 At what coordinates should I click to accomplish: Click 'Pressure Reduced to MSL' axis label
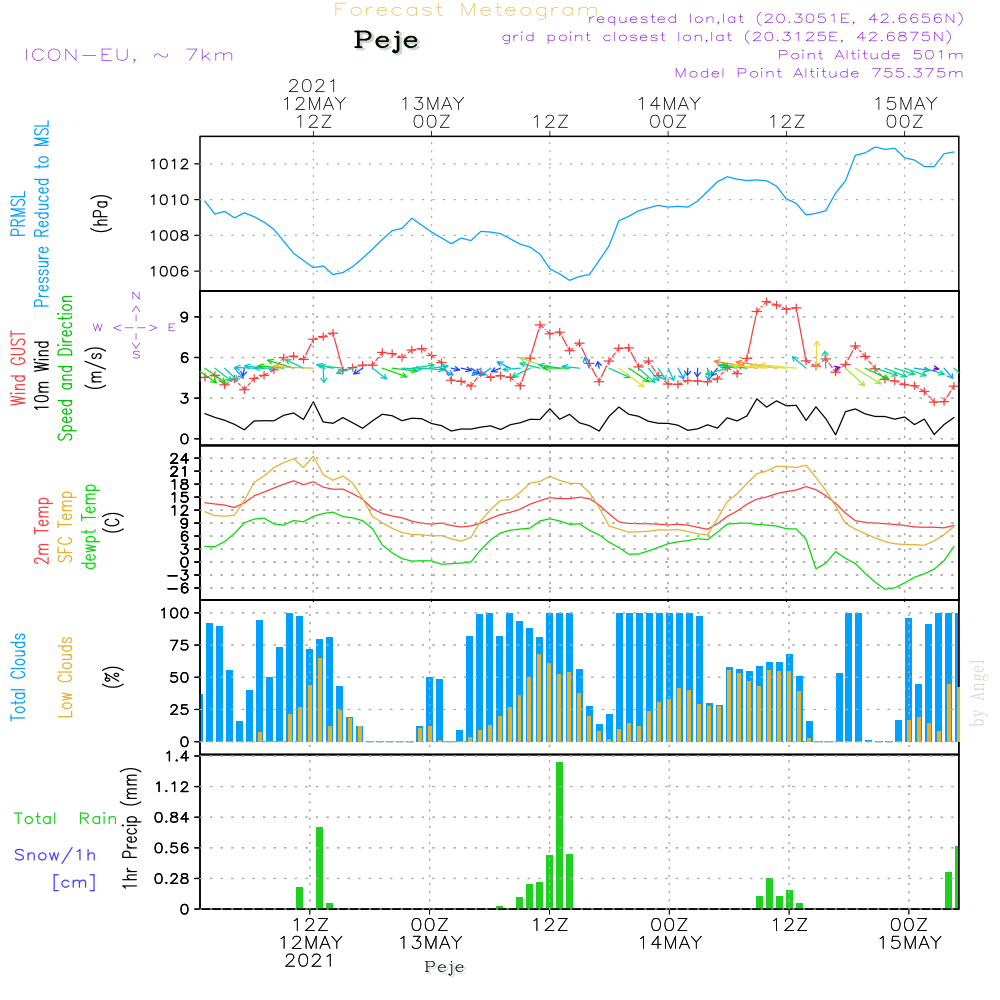click(x=41, y=214)
